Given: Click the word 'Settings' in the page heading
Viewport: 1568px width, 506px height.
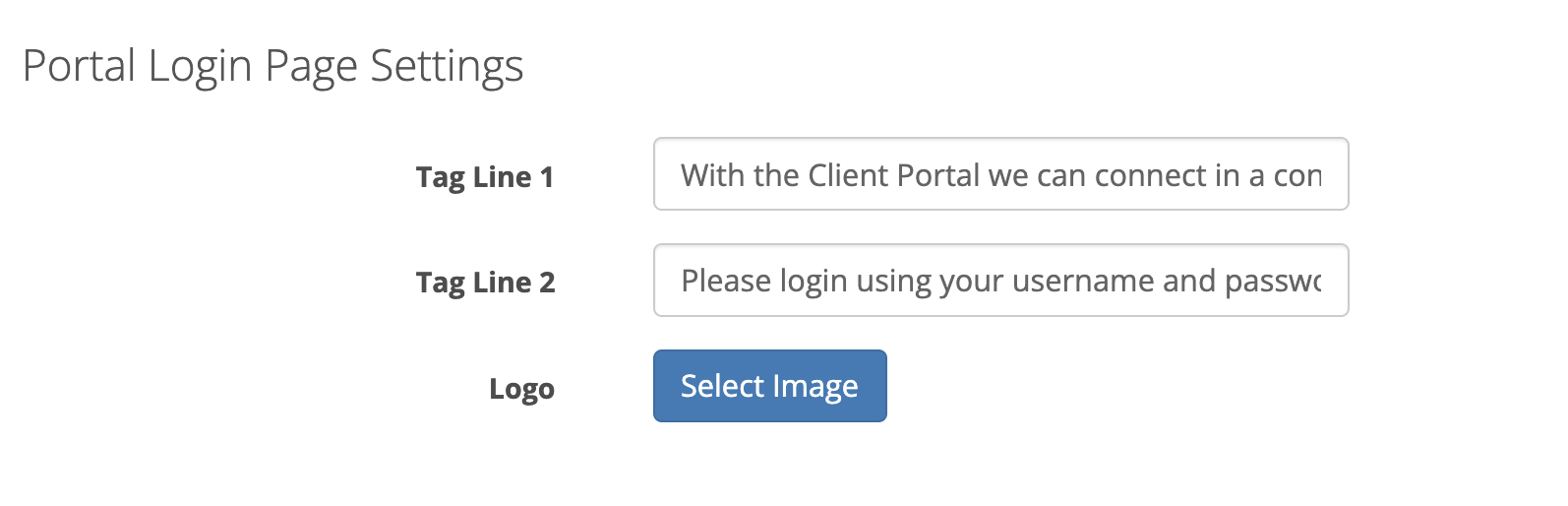Looking at the screenshot, I should click(447, 67).
